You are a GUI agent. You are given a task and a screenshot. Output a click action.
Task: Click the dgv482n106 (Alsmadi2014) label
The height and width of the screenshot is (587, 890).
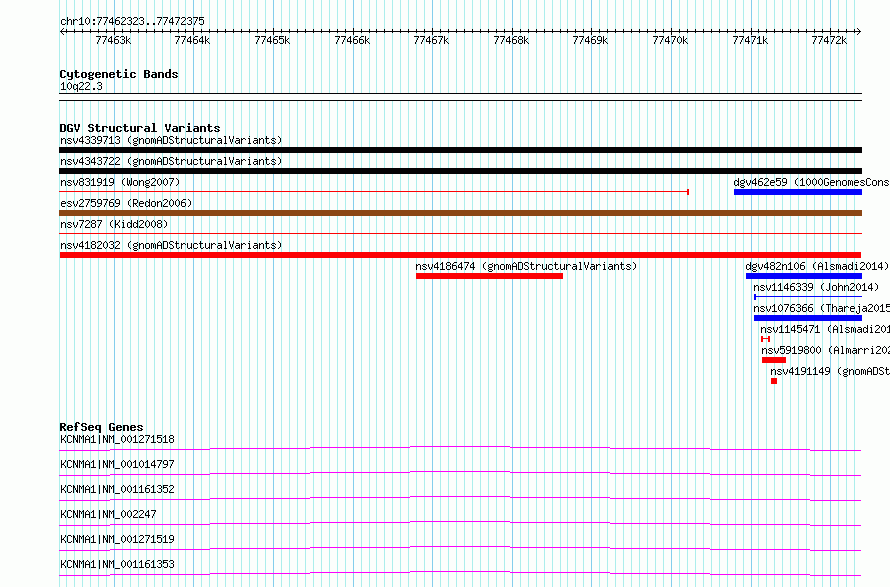click(x=817, y=266)
